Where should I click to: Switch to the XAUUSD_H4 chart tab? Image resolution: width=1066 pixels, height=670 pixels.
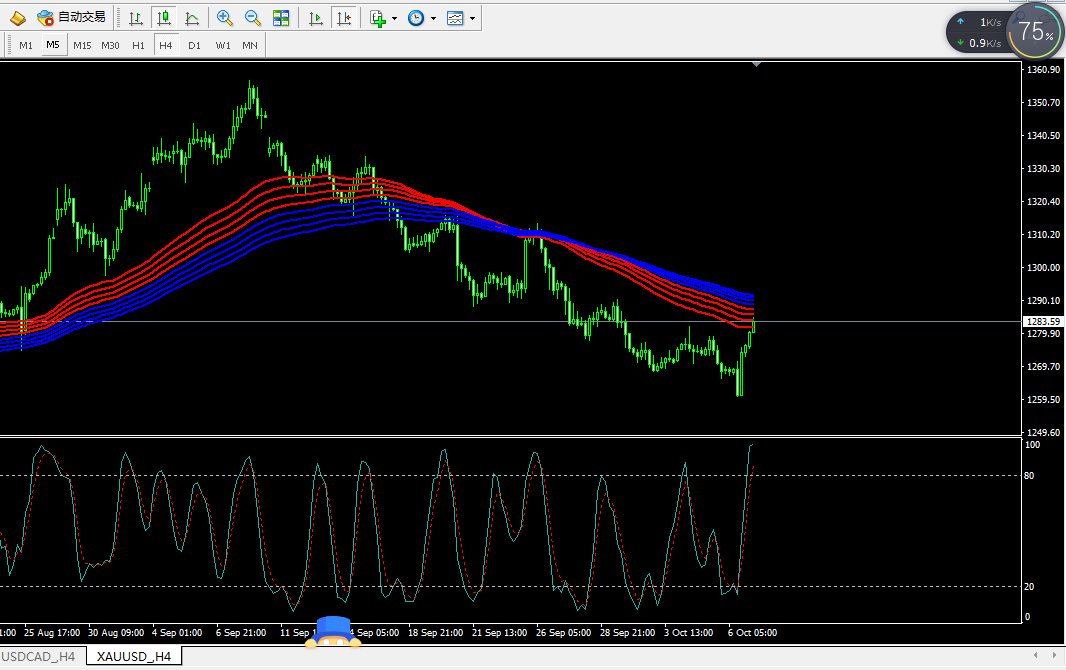pos(134,656)
